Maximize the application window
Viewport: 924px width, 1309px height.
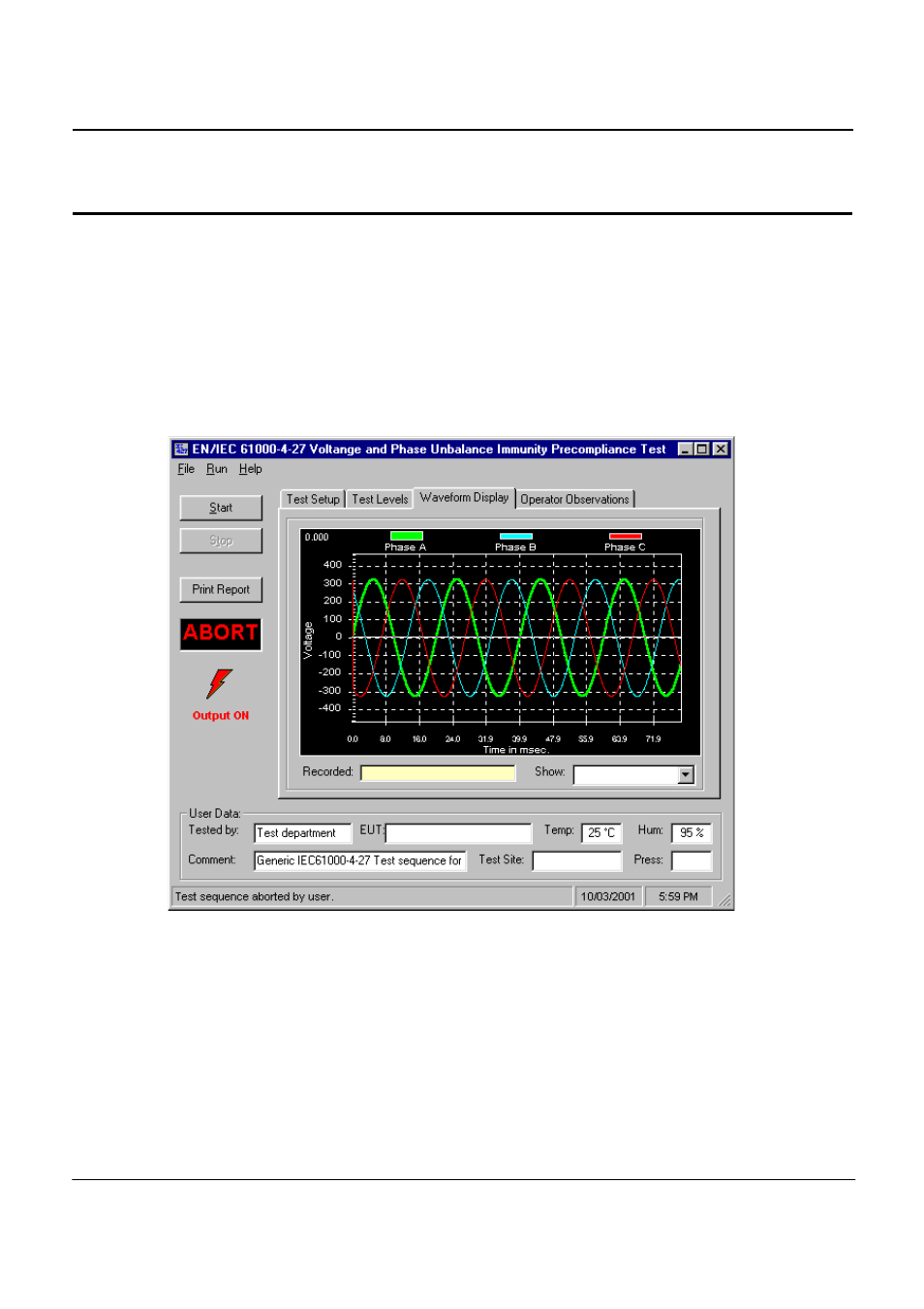coord(702,450)
